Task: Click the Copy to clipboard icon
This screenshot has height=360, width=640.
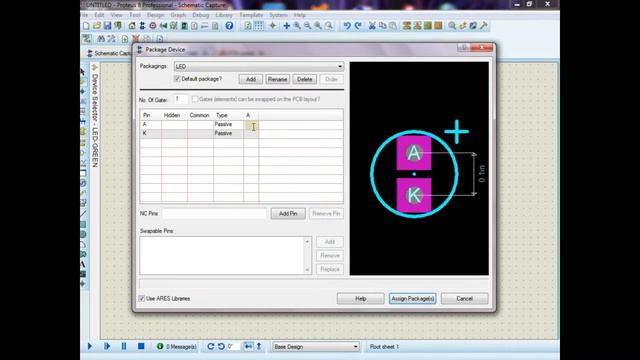Action: pos(382,26)
